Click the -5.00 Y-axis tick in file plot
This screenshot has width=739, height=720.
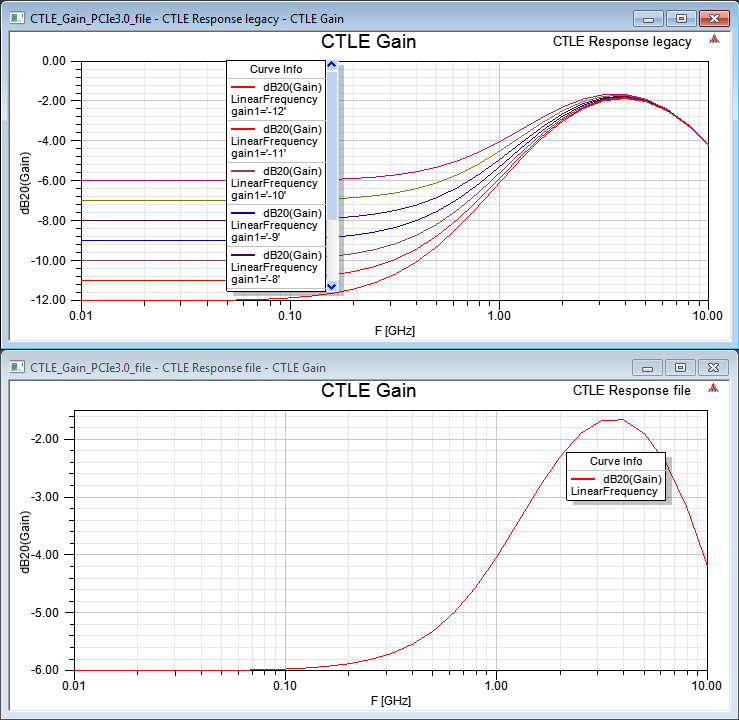pos(44,613)
